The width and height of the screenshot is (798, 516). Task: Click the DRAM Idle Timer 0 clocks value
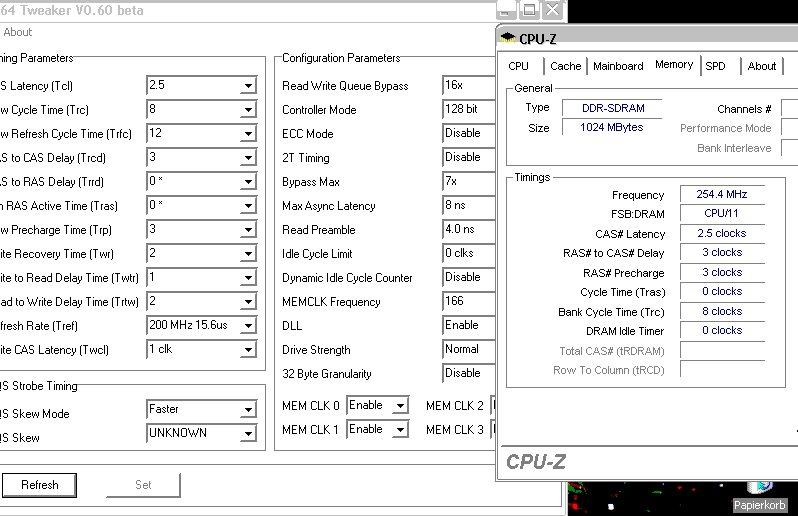[722, 331]
